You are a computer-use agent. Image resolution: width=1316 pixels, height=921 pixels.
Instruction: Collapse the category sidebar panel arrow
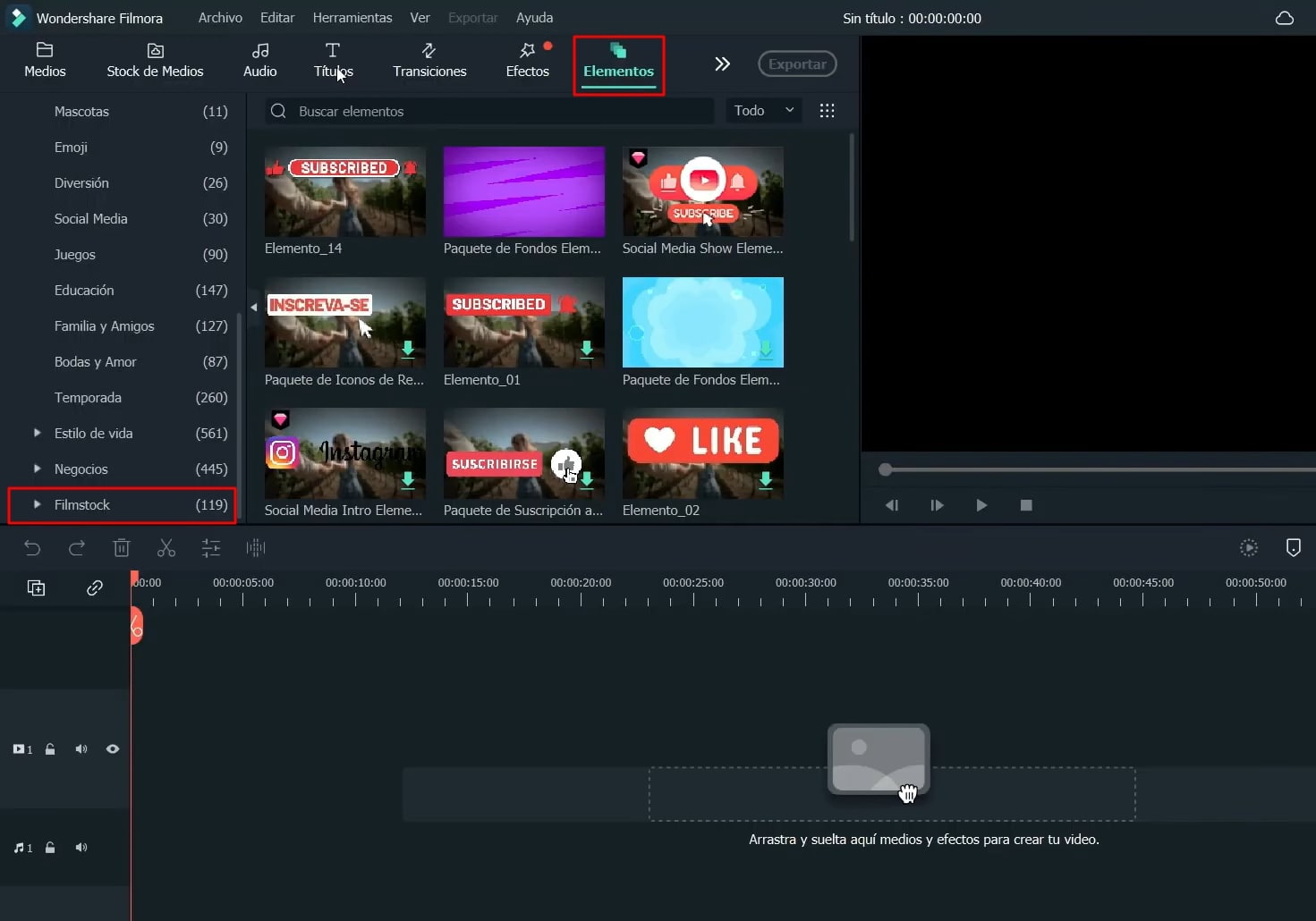coord(254,308)
